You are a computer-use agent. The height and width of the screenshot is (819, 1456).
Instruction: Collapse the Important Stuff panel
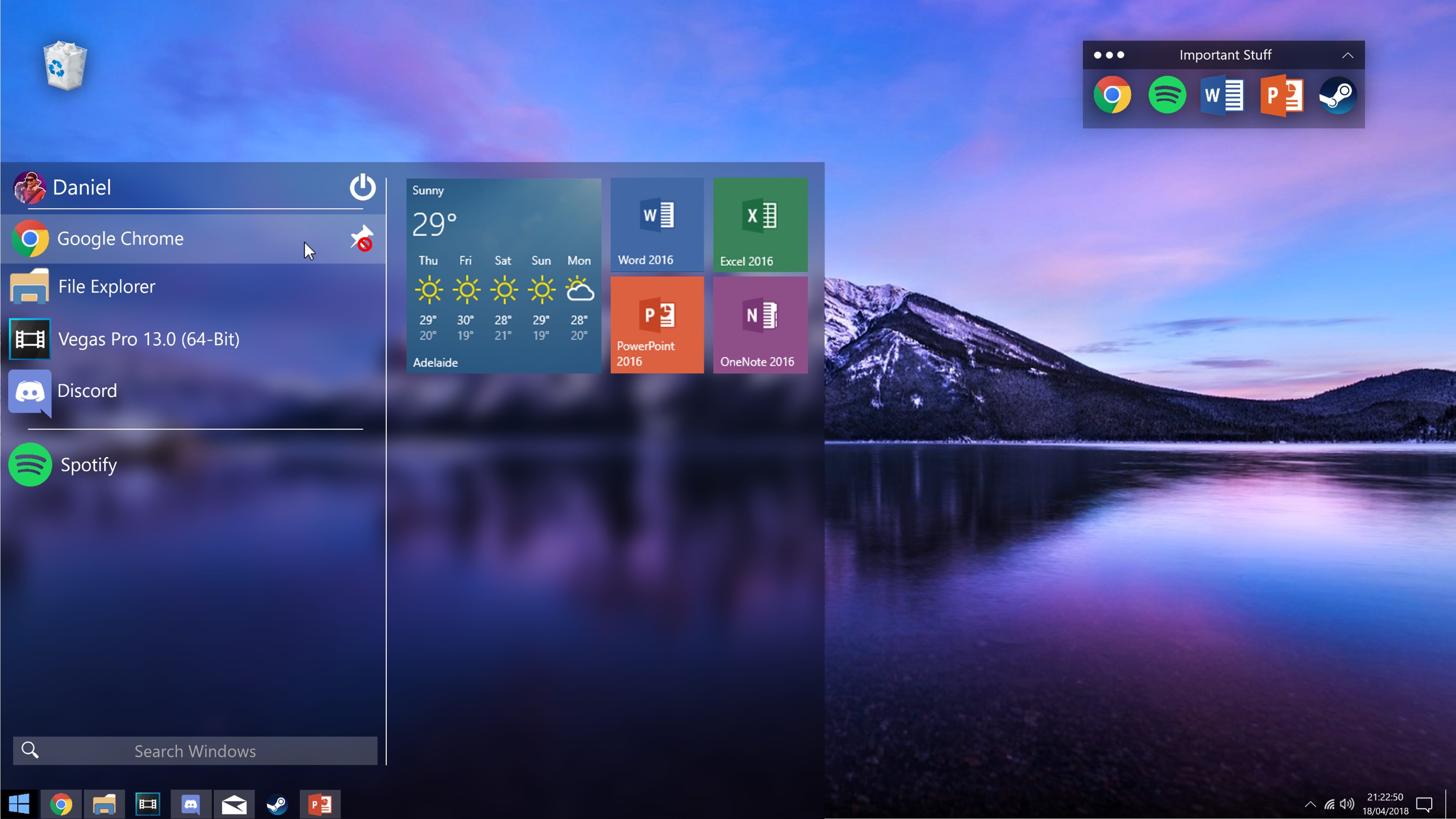click(1347, 55)
